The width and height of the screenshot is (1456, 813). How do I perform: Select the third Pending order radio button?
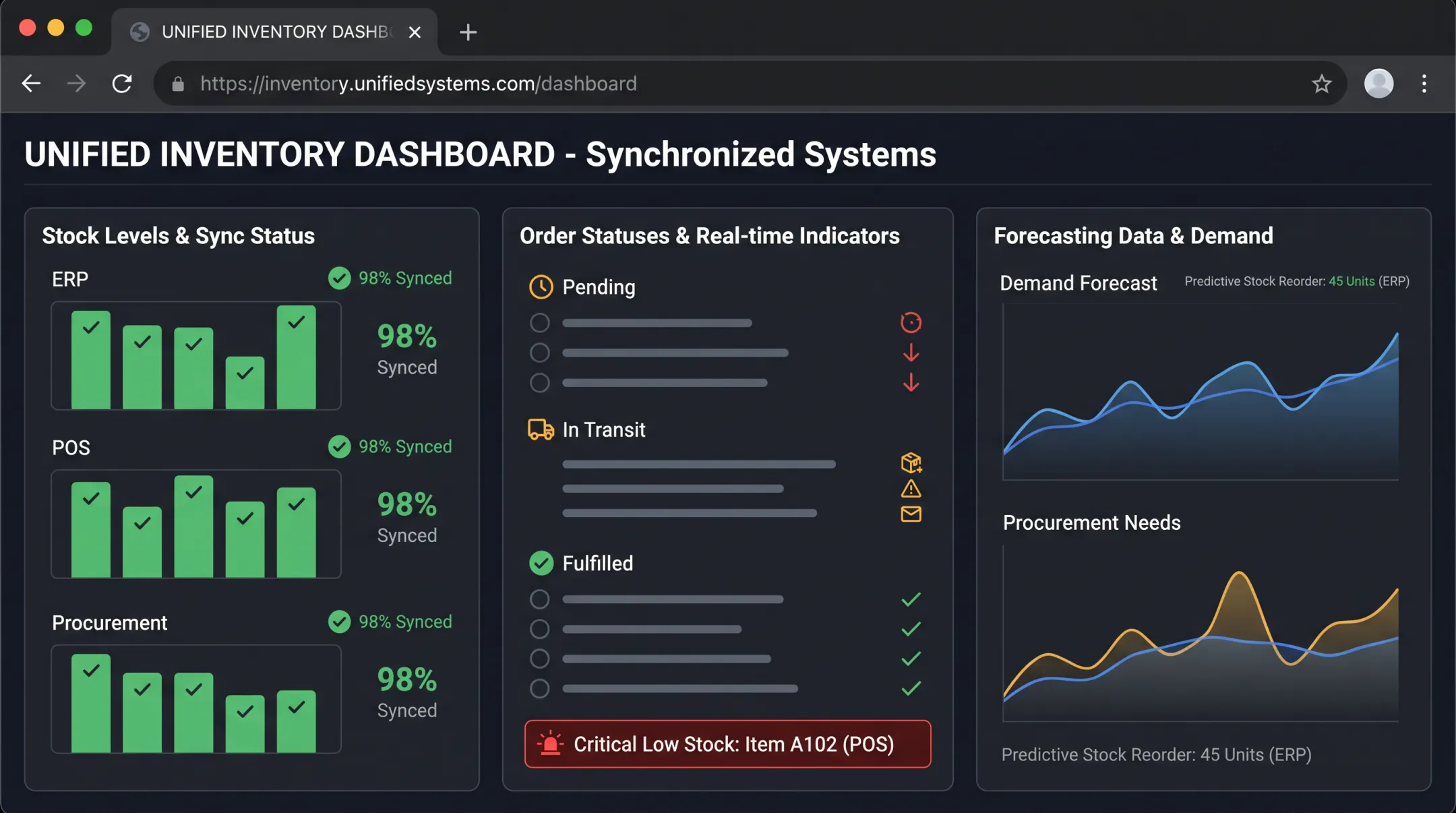click(539, 382)
